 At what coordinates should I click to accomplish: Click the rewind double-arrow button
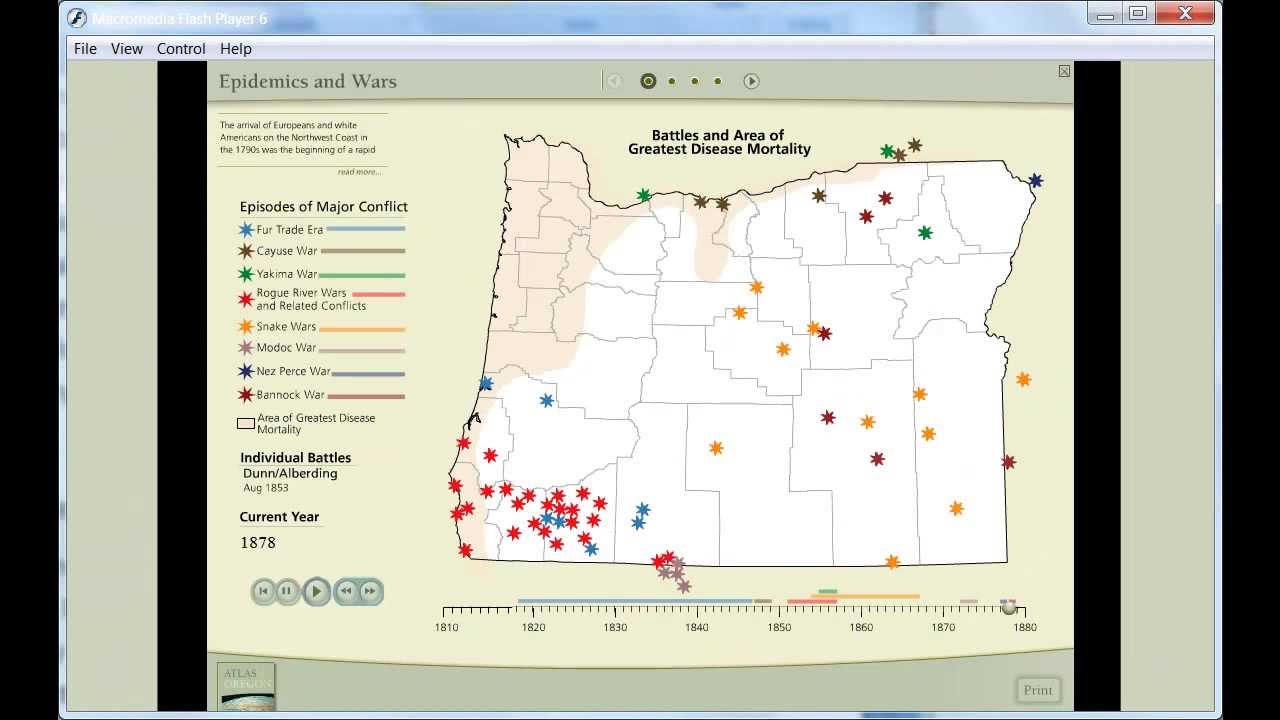click(346, 591)
